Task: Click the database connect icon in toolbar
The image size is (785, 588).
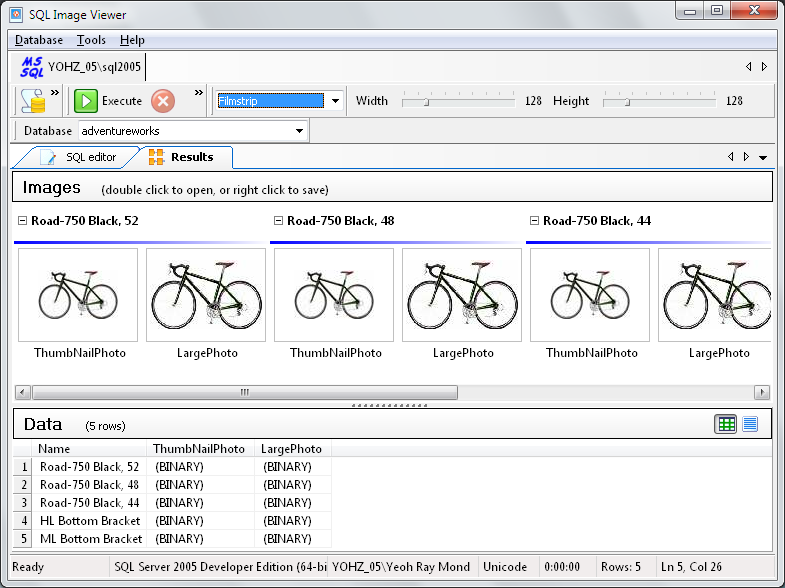Action: coord(33,100)
